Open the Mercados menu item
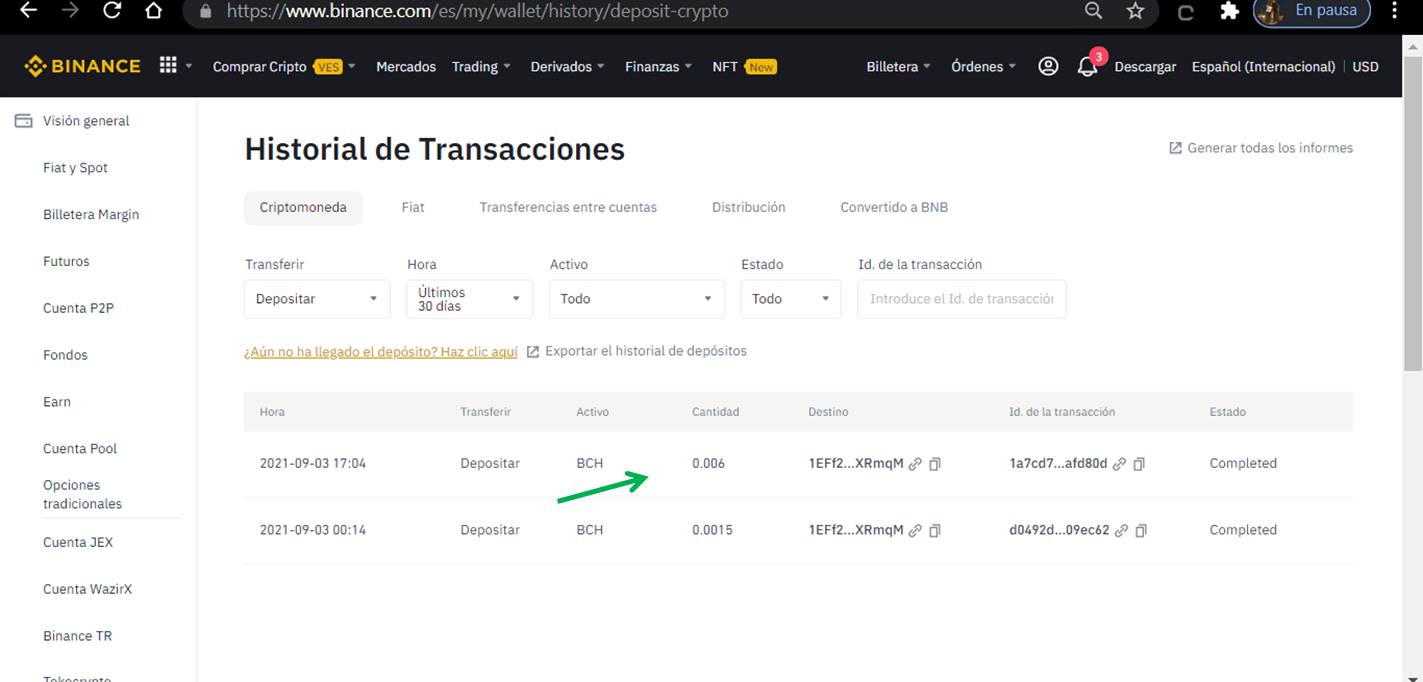1423x682 pixels. [406, 67]
